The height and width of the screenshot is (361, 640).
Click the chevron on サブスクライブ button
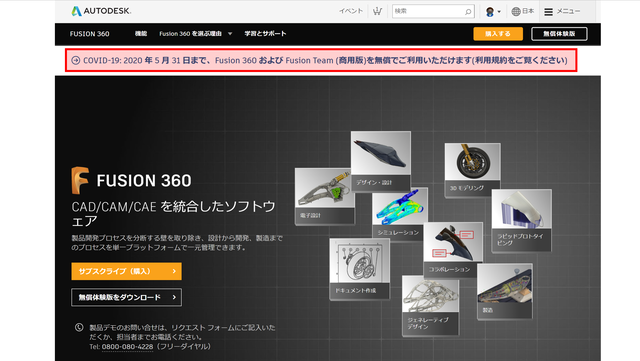(x=174, y=271)
